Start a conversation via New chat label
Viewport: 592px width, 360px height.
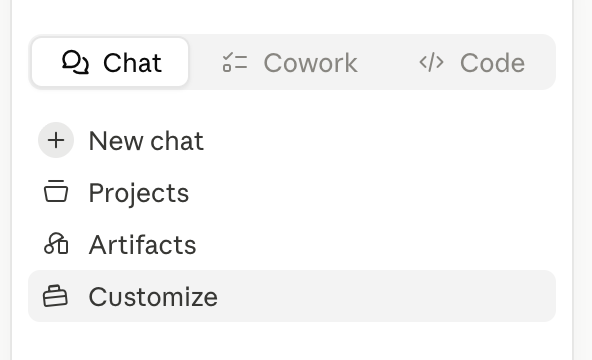click(x=146, y=141)
